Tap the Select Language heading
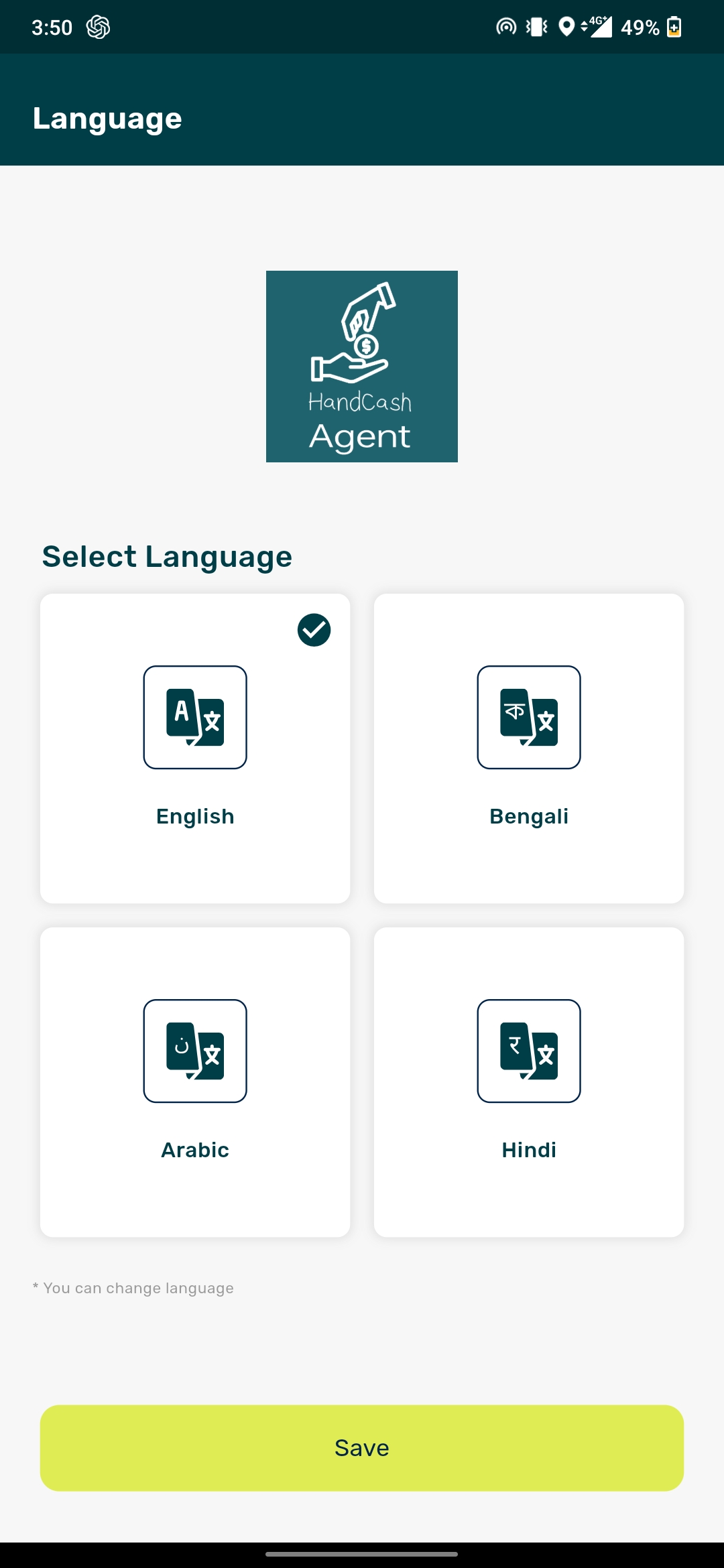This screenshot has height=1568, width=724. (x=167, y=557)
